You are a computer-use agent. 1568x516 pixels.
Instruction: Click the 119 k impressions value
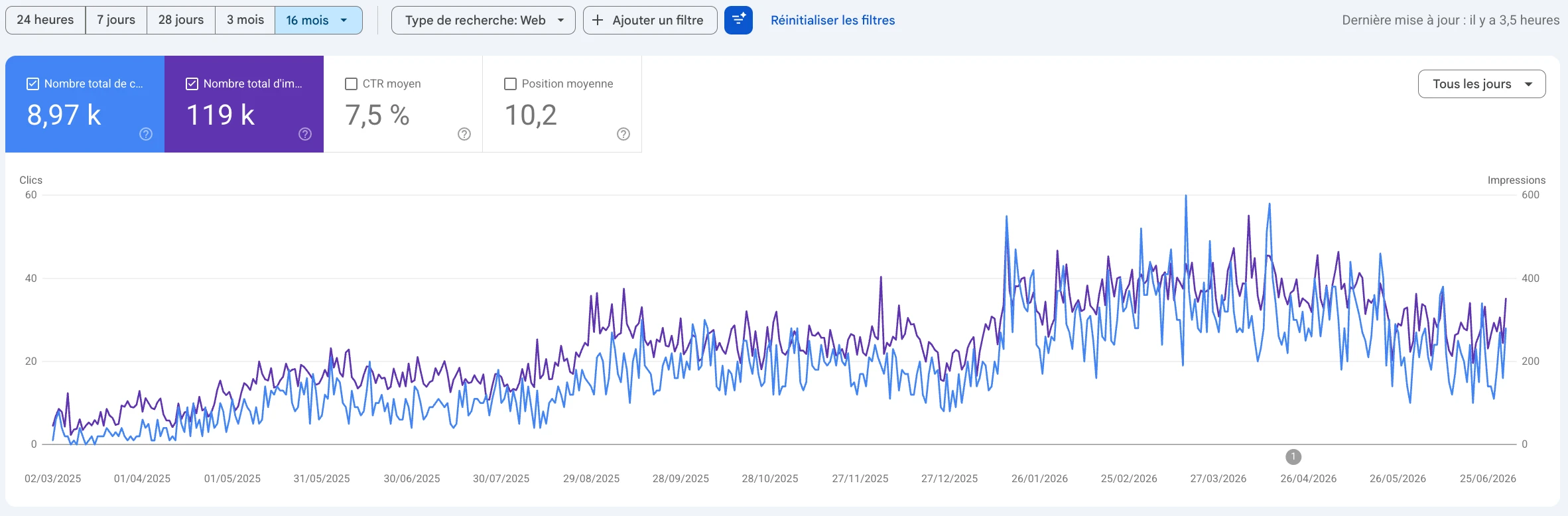point(221,115)
